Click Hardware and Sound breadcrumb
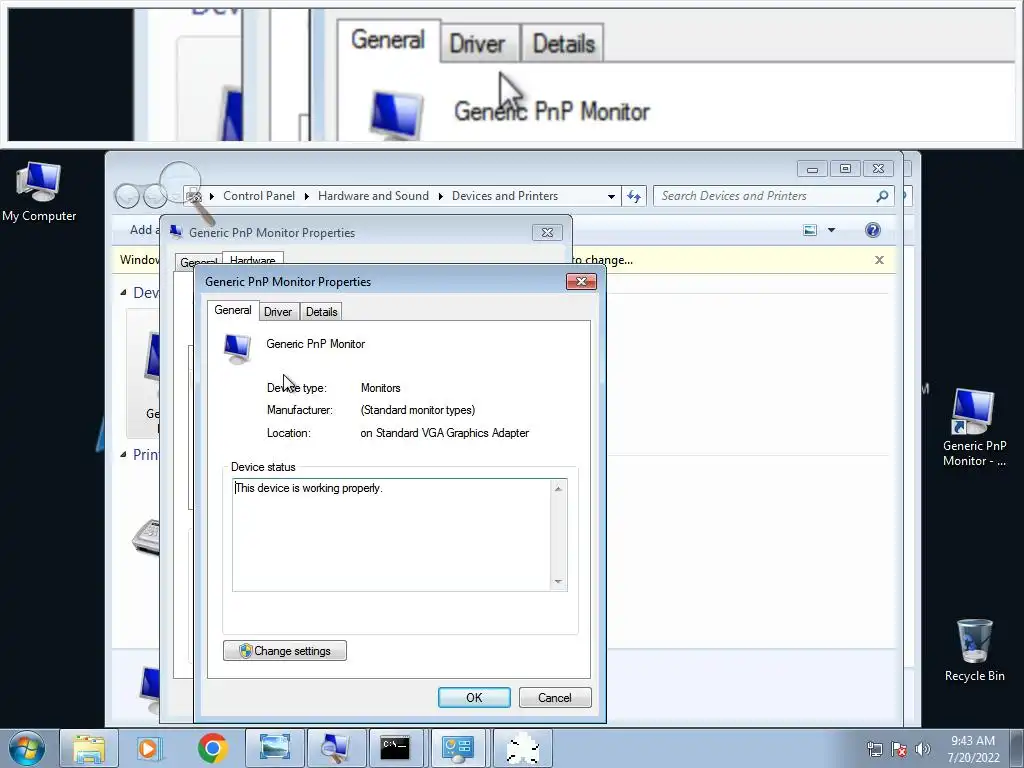The height and width of the screenshot is (768, 1024). [374, 196]
